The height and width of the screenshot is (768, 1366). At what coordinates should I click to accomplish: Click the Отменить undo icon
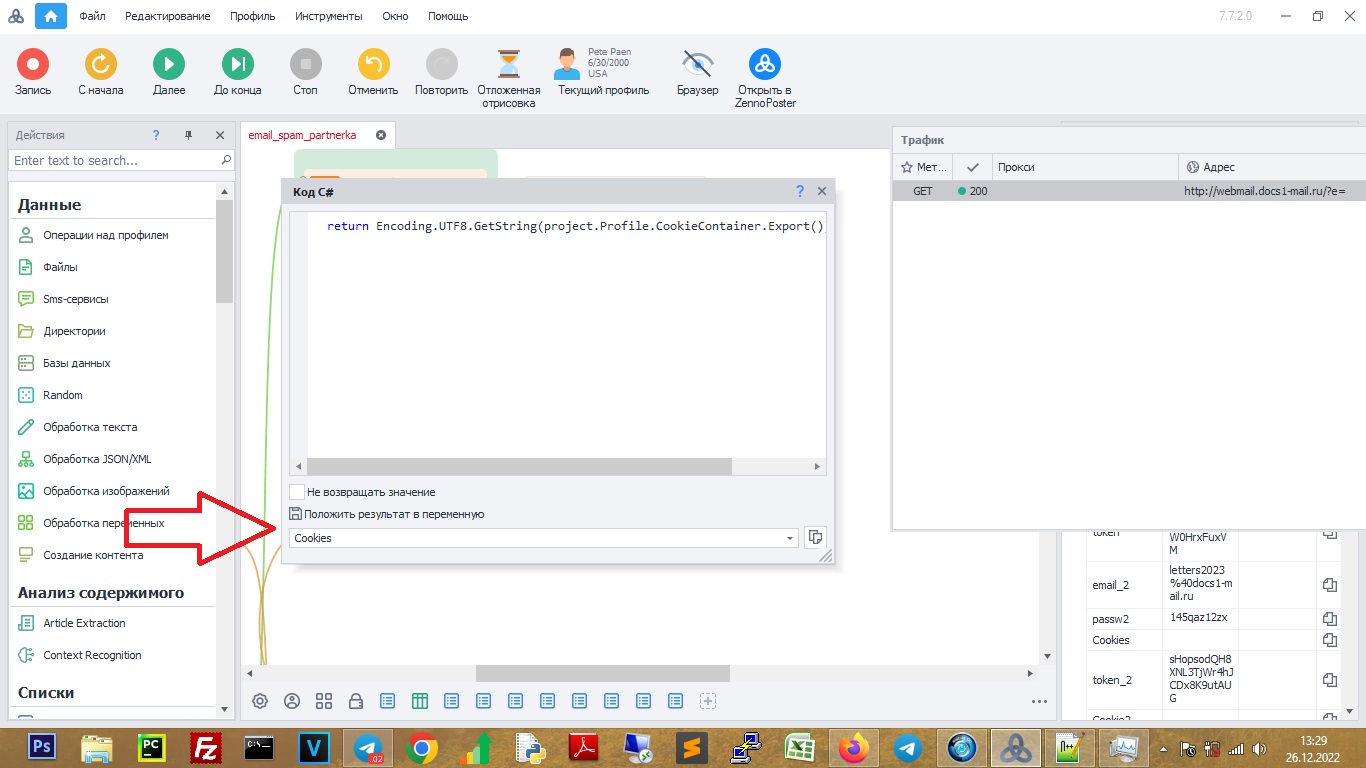coord(373,65)
